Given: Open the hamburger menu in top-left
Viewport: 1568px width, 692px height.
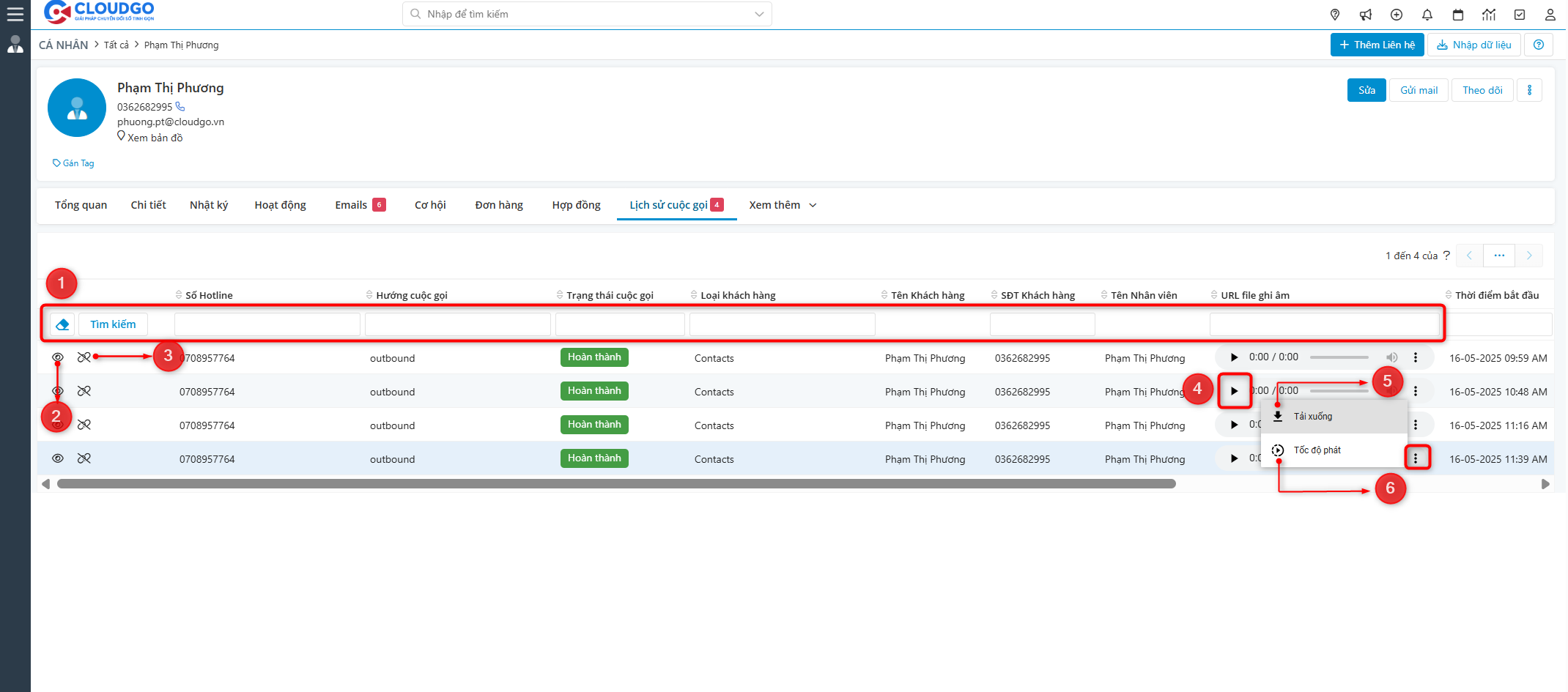Looking at the screenshot, I should [15, 14].
